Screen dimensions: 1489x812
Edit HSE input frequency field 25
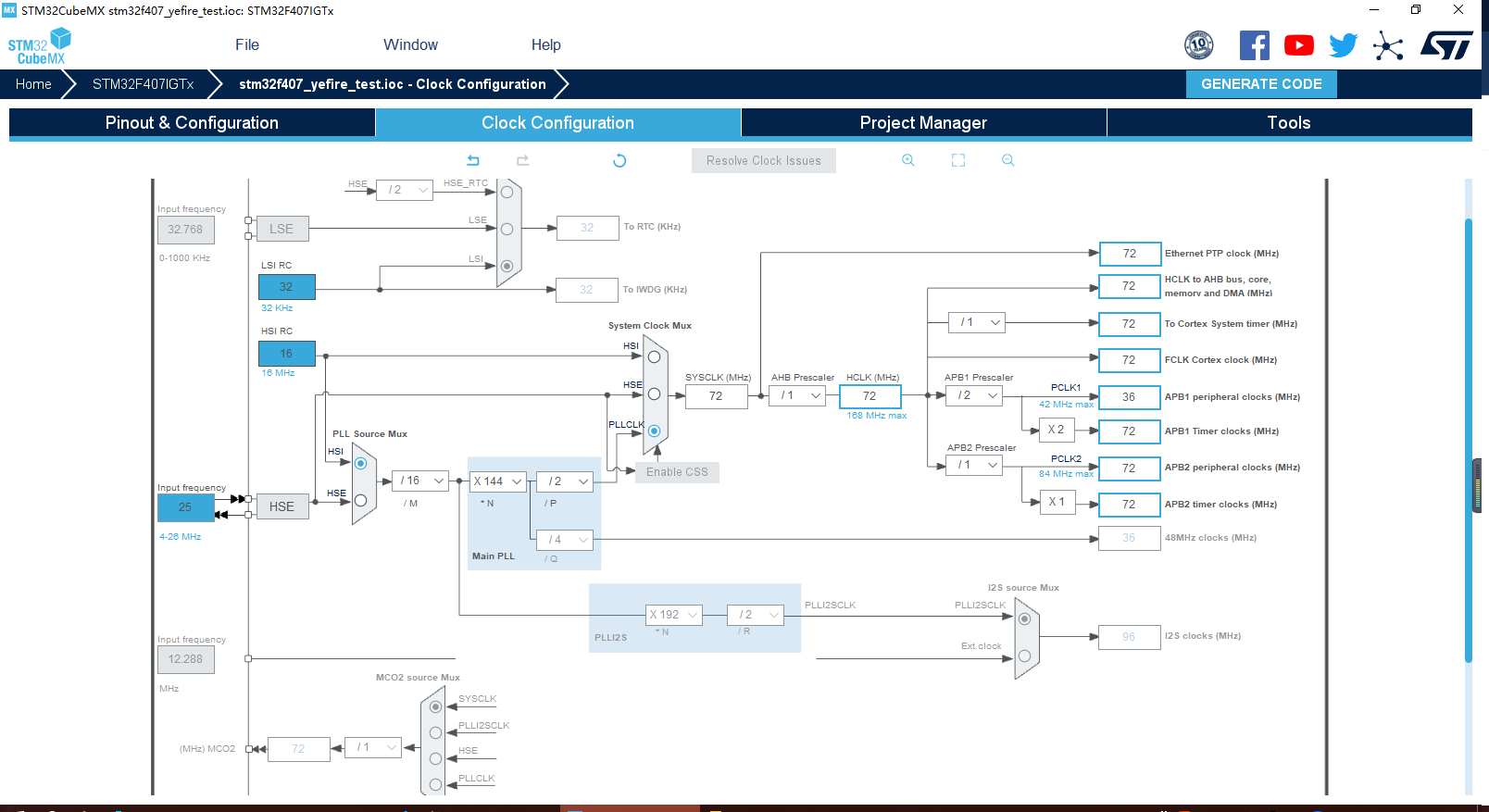185,507
